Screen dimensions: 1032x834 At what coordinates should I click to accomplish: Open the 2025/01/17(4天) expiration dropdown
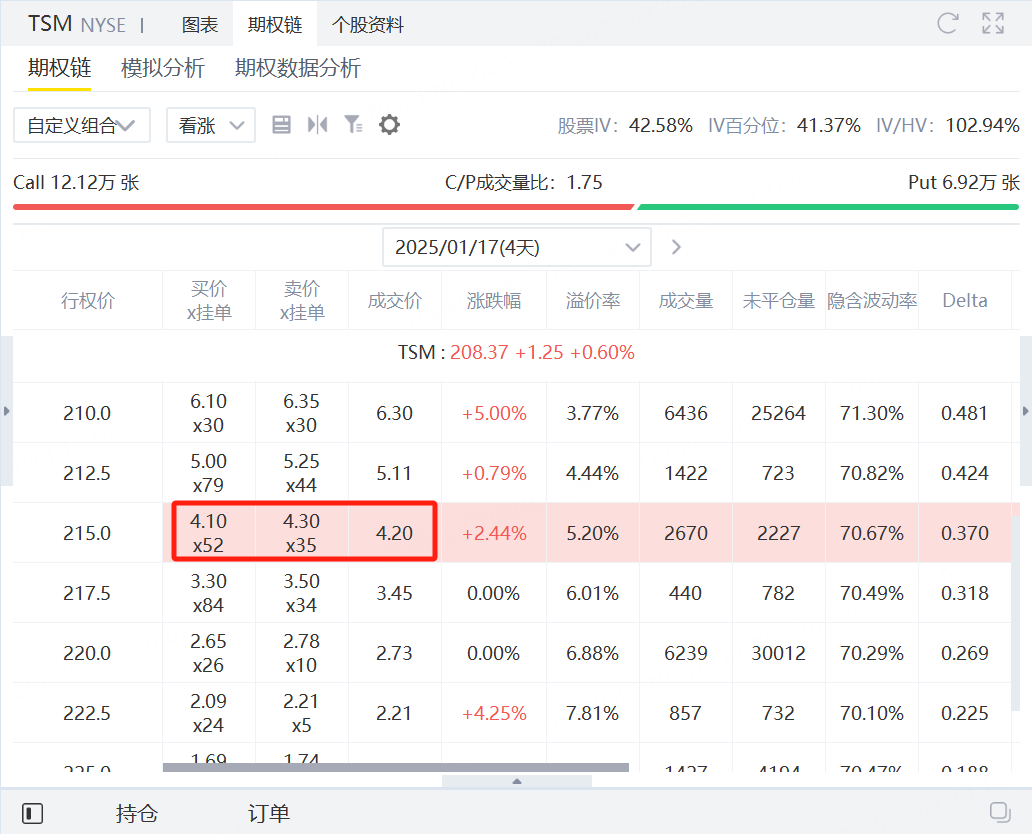[517, 248]
